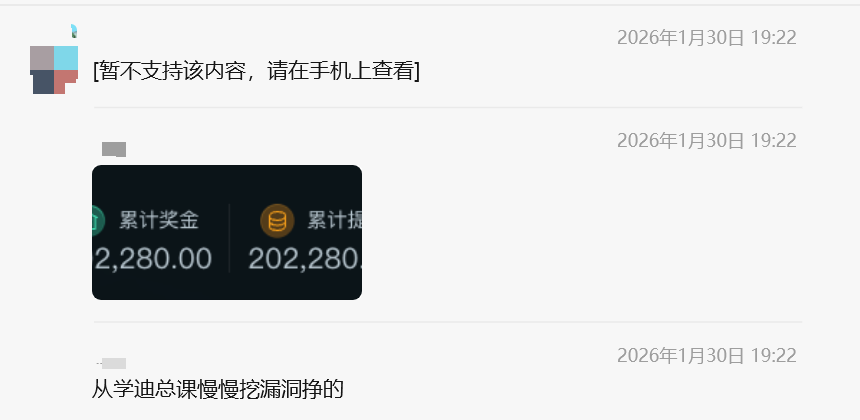Click the last message timestamp
Image resolution: width=860 pixels, height=420 pixels.
[x=706, y=356]
